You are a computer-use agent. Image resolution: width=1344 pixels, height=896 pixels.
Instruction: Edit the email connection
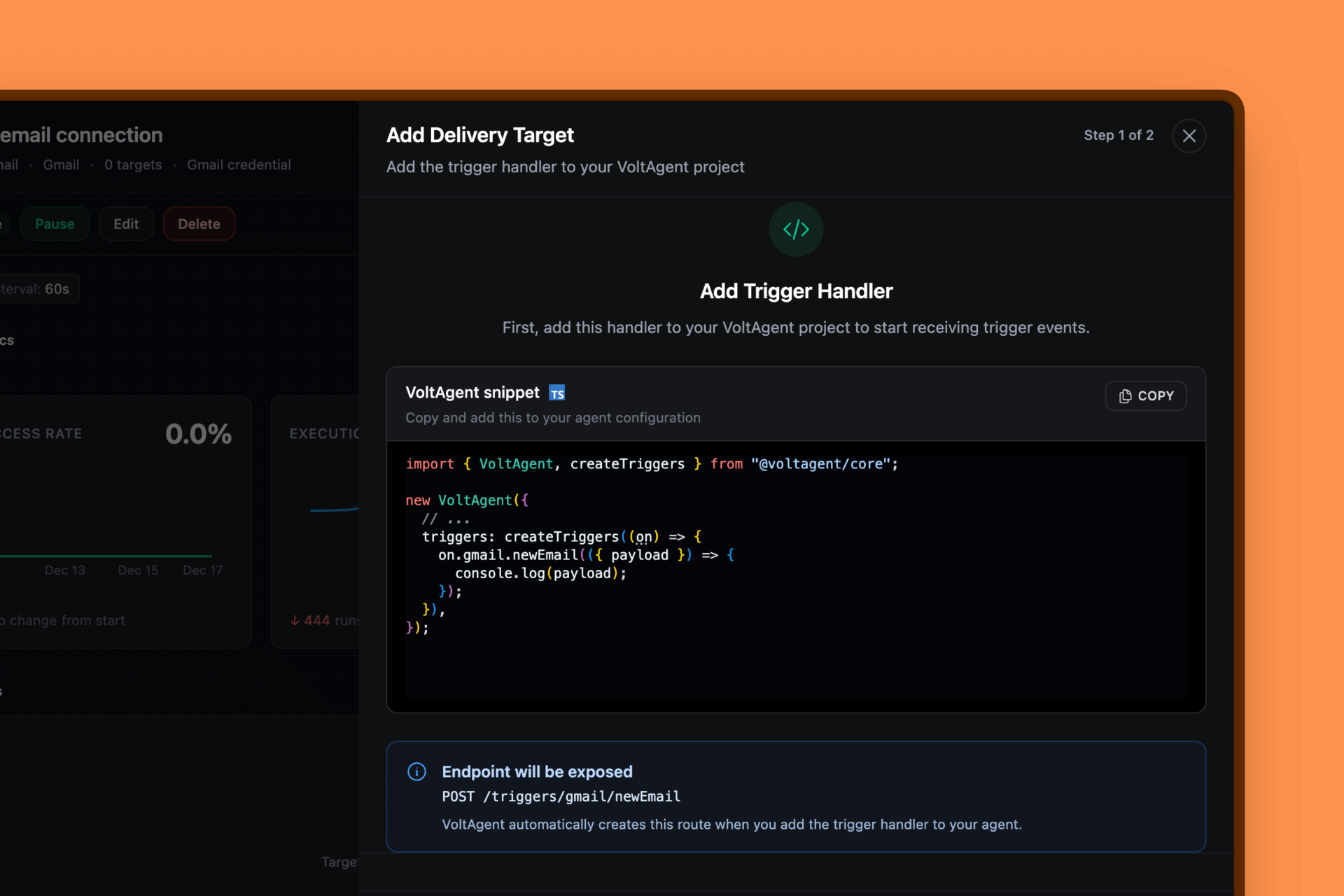pos(126,223)
